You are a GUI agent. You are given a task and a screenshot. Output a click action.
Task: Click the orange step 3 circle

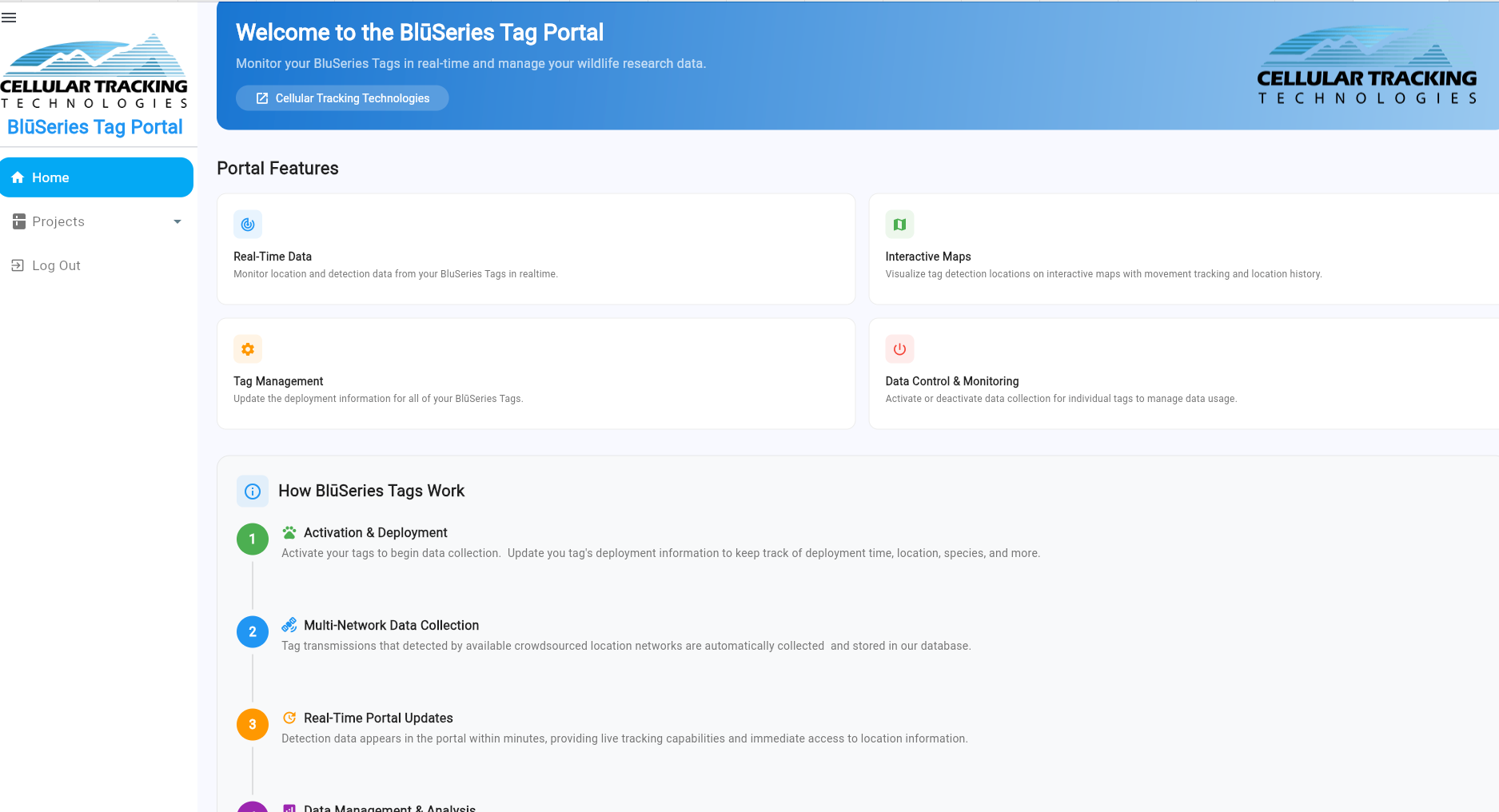click(x=253, y=725)
